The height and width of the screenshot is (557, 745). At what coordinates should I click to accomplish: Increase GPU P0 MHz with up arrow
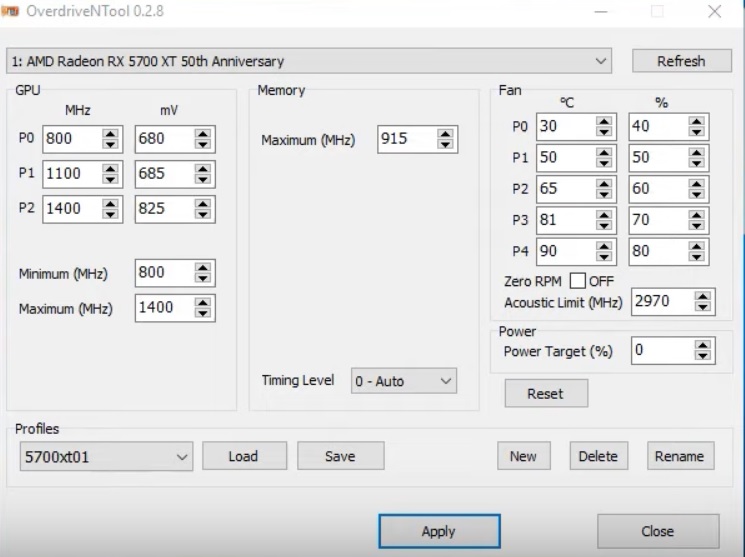click(110, 134)
